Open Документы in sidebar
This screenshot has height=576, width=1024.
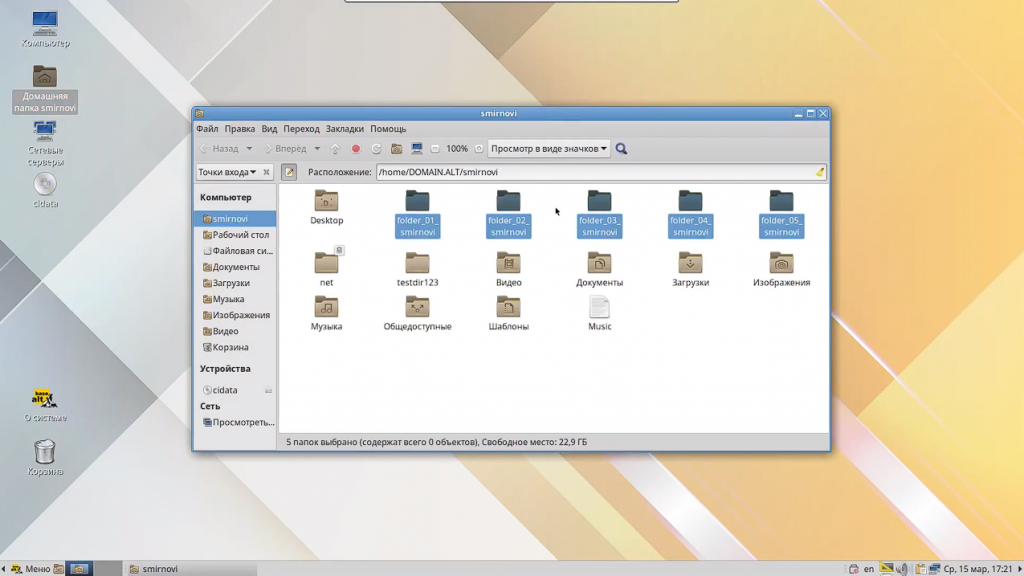pyautogui.click(x=235, y=266)
